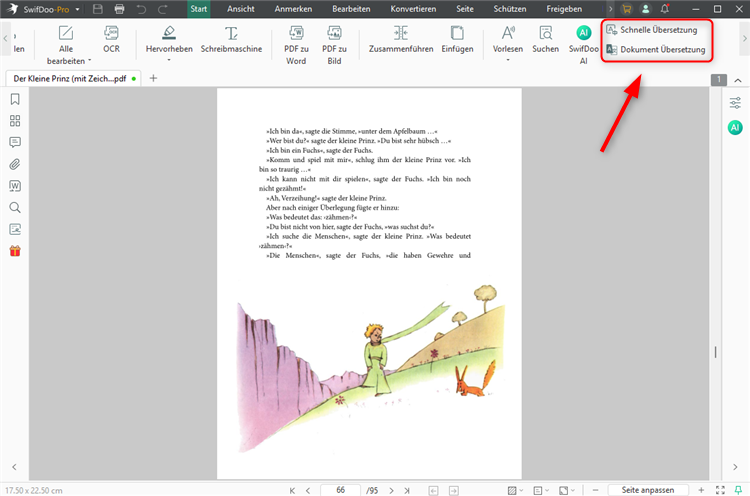
Task: Expand the Alle bearbeiten dropdown
Action: point(89,61)
